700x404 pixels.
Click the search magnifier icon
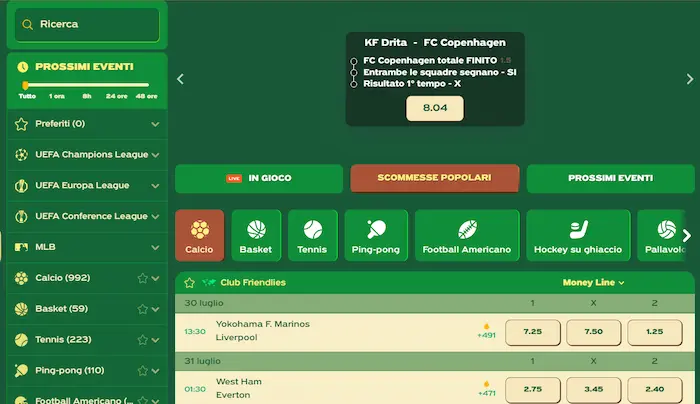[x=27, y=25]
